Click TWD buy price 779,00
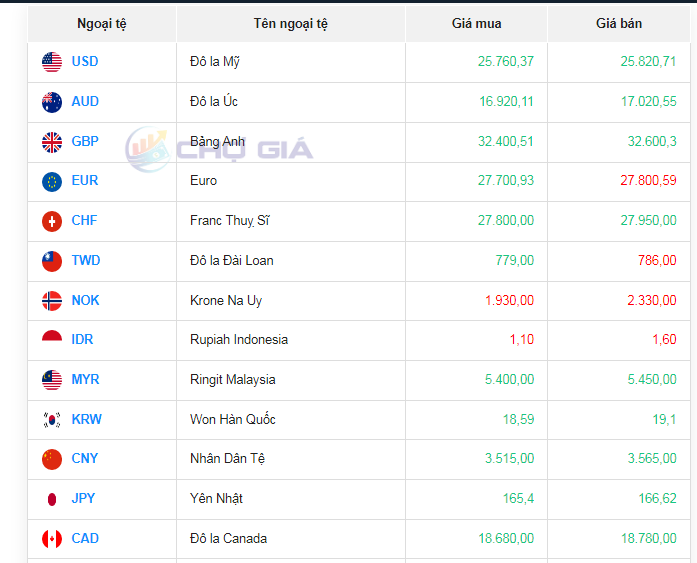Screen dimensions: 697x563 [x=515, y=260]
